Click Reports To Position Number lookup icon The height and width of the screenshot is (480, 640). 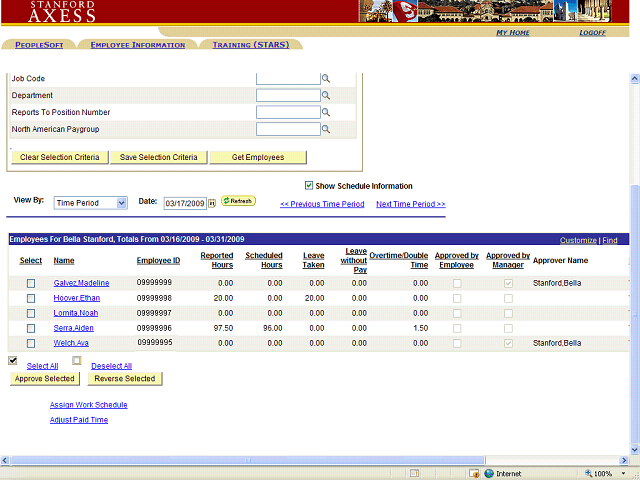tap(325, 113)
